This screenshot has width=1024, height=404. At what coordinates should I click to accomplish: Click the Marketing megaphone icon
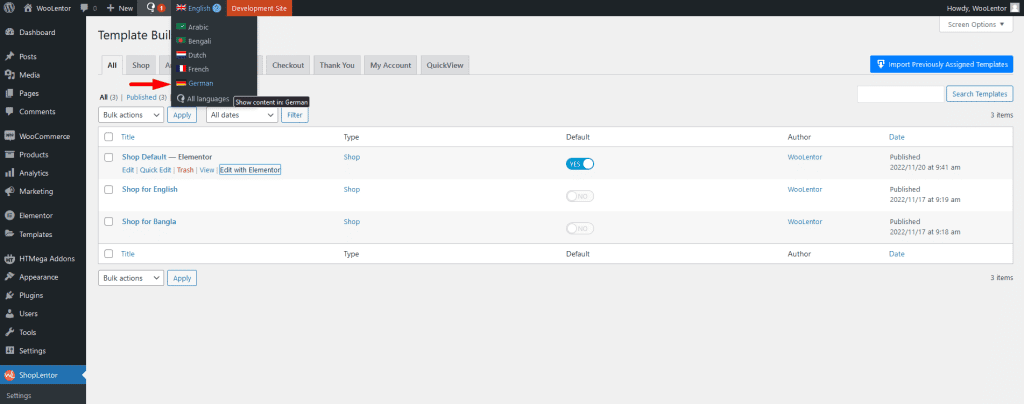click(10, 191)
